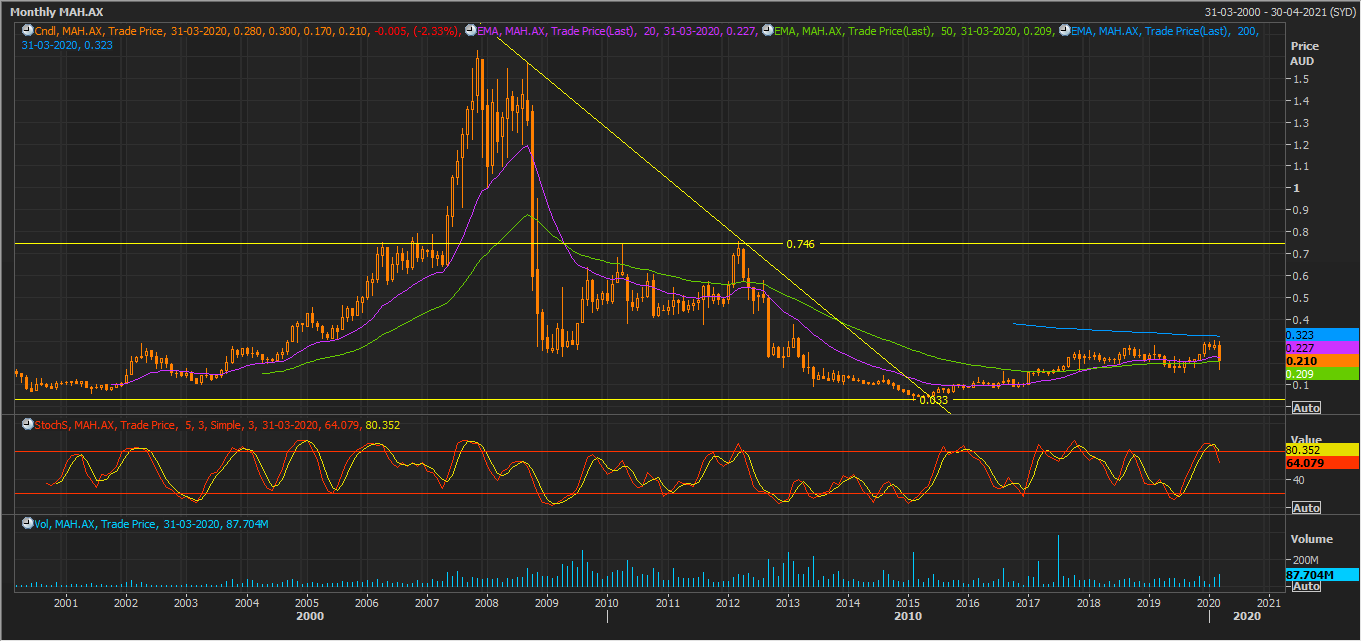Image resolution: width=1362 pixels, height=642 pixels.
Task: Click the green 0.209 price tag
Action: [1322, 374]
